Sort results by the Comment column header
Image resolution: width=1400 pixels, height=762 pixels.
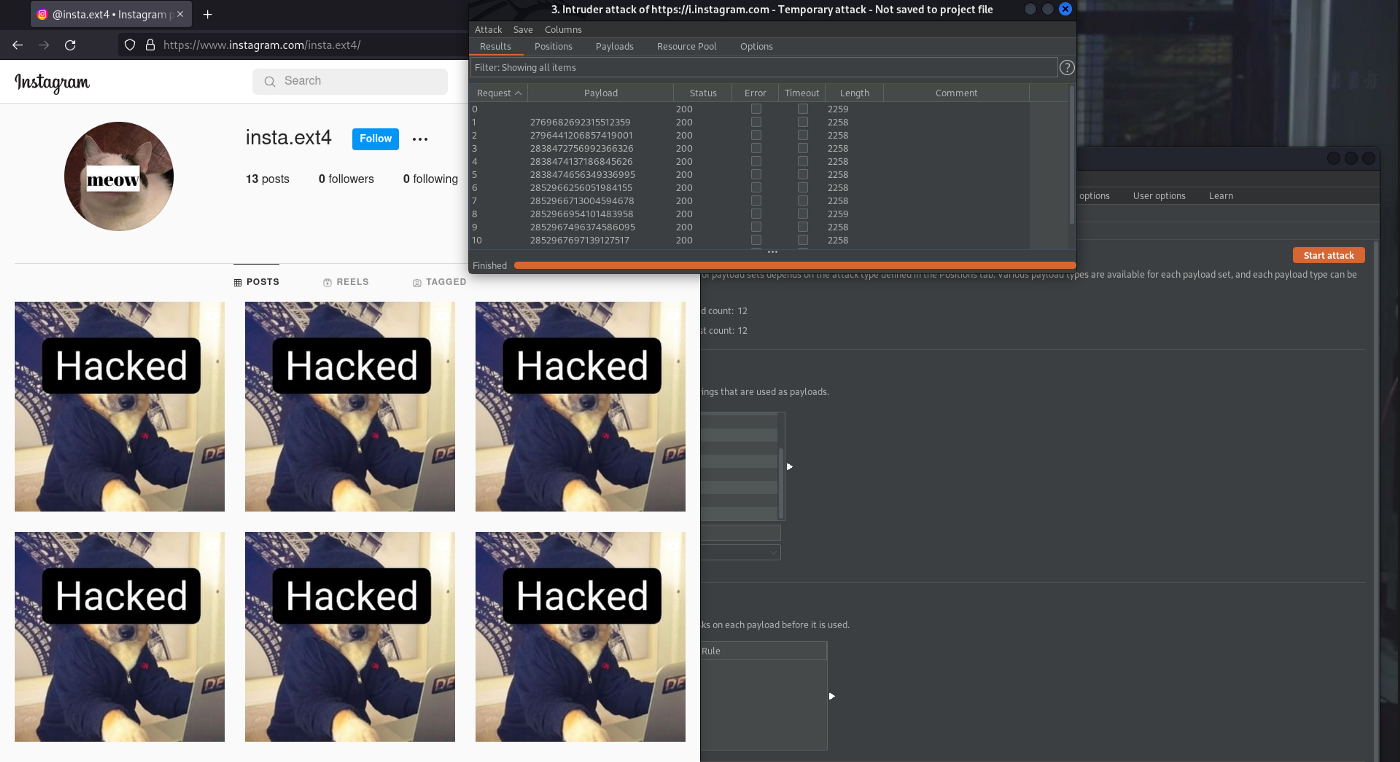click(x=956, y=93)
